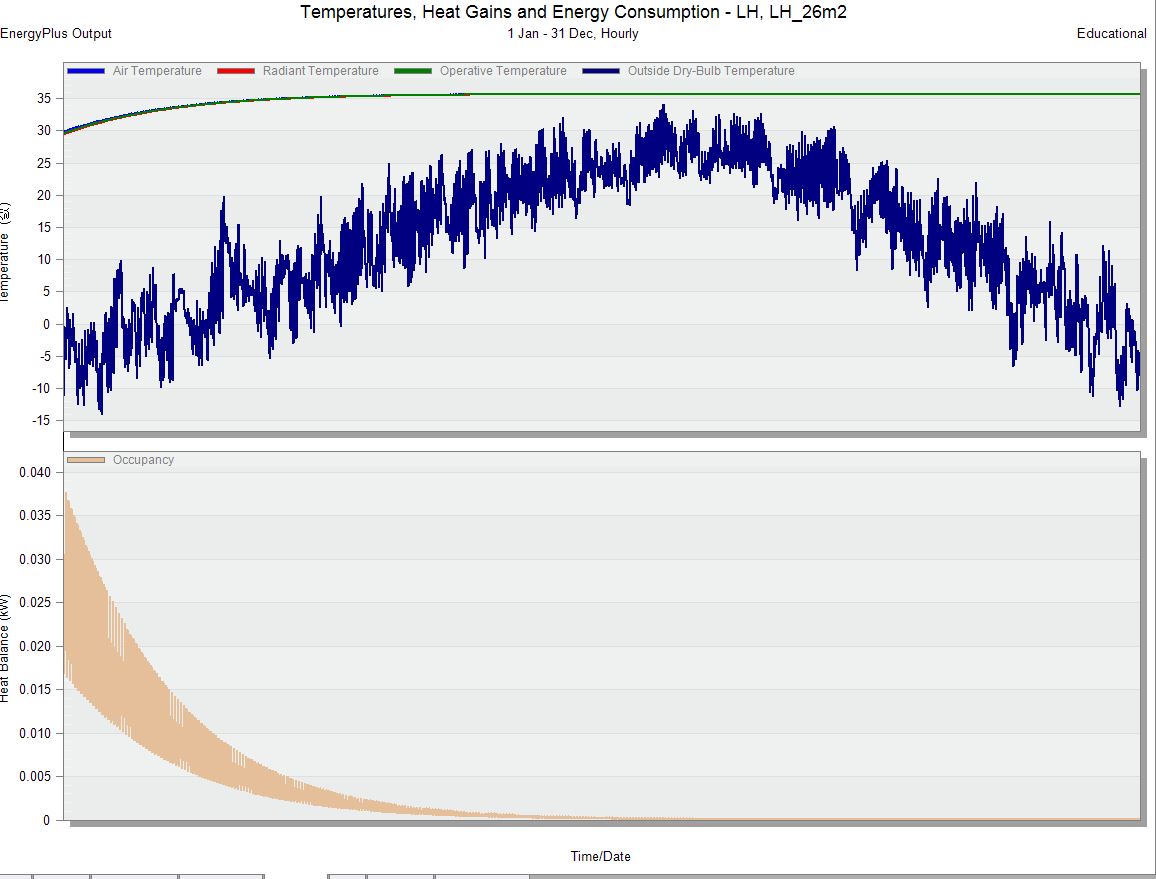Select the Operative Temperature legend label
The width and height of the screenshot is (1156, 879).
coord(503,71)
